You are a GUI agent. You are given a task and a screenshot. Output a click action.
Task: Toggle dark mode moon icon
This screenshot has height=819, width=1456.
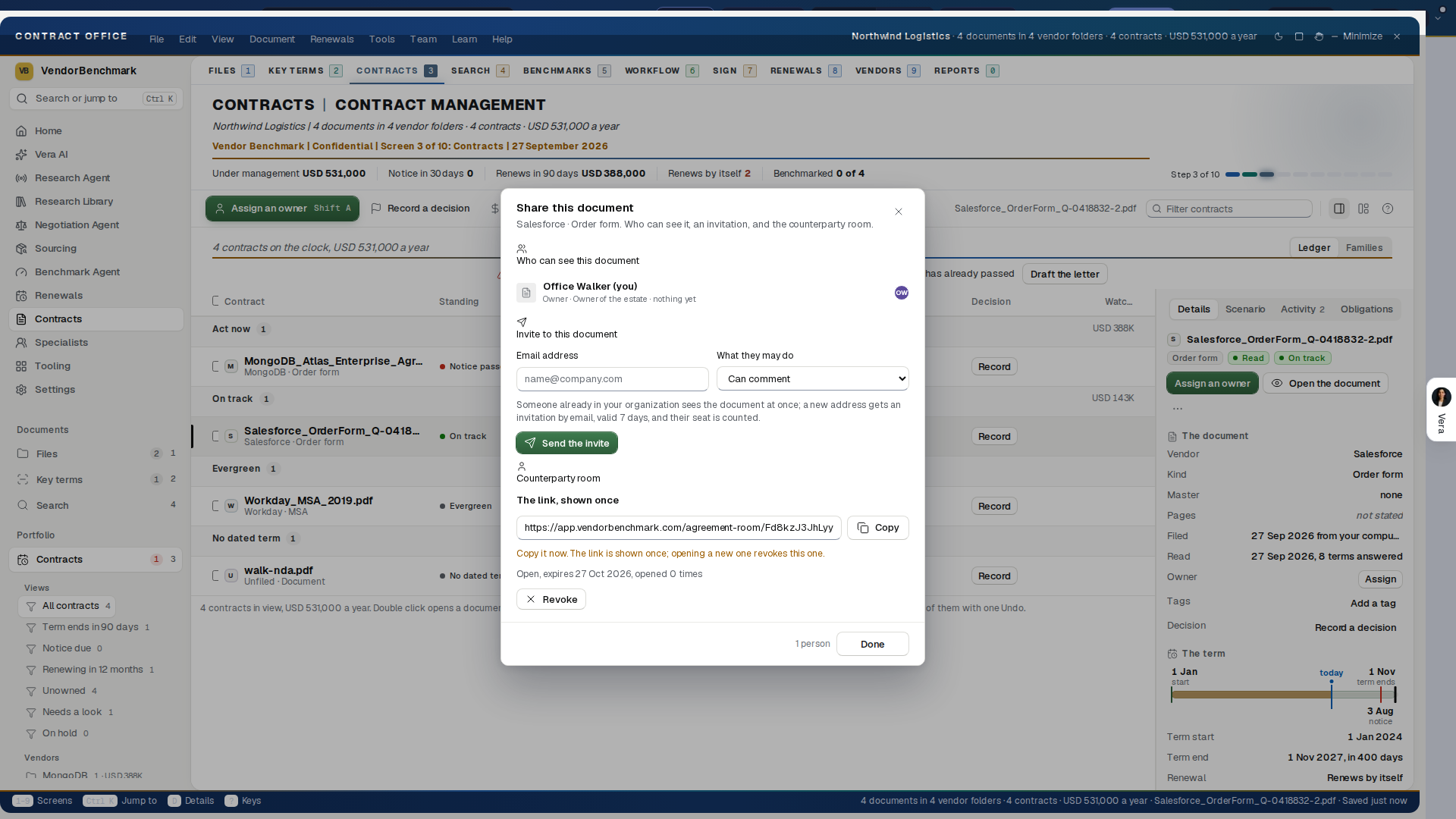(x=1279, y=36)
